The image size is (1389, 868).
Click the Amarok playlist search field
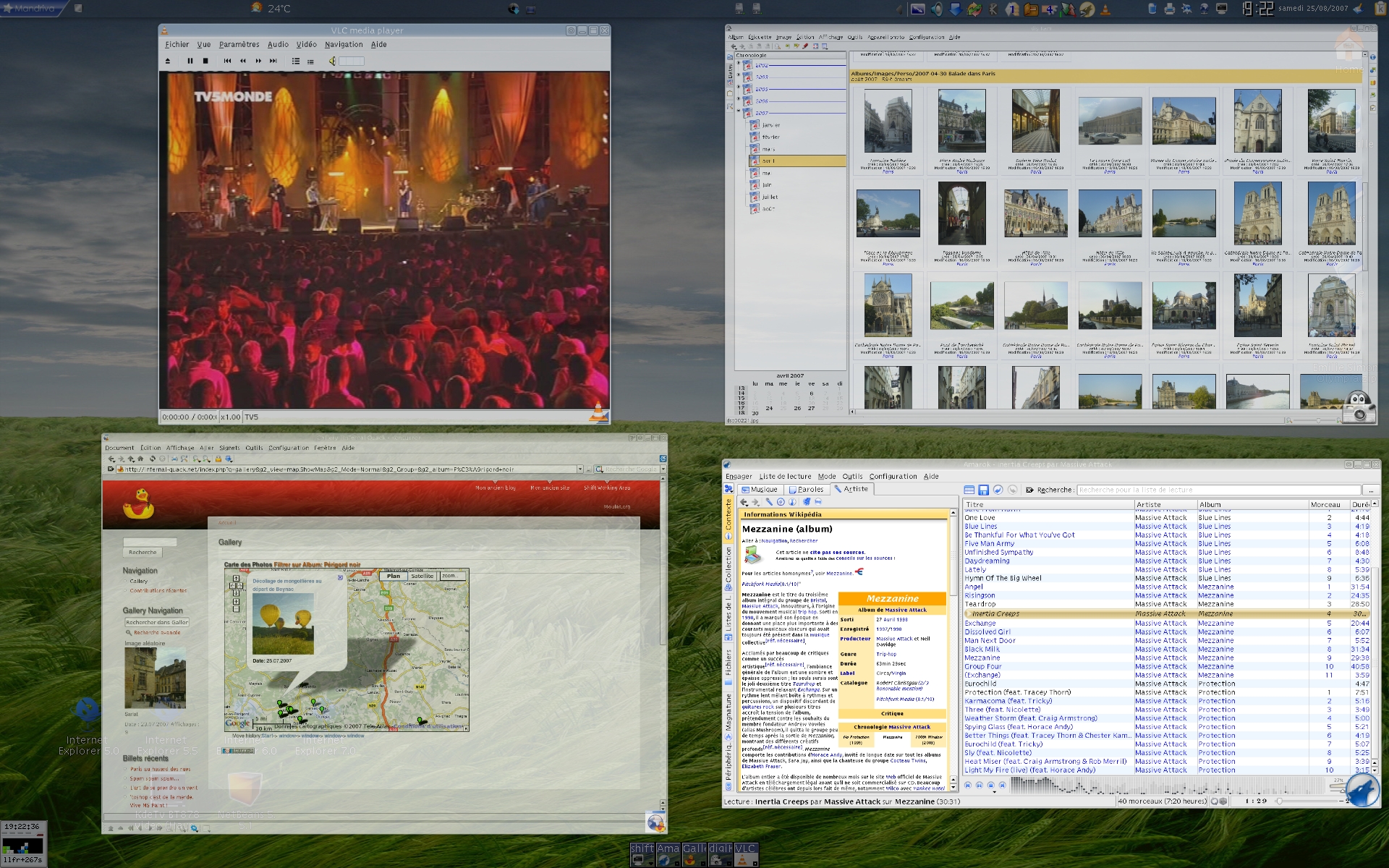pyautogui.click(x=1218, y=490)
